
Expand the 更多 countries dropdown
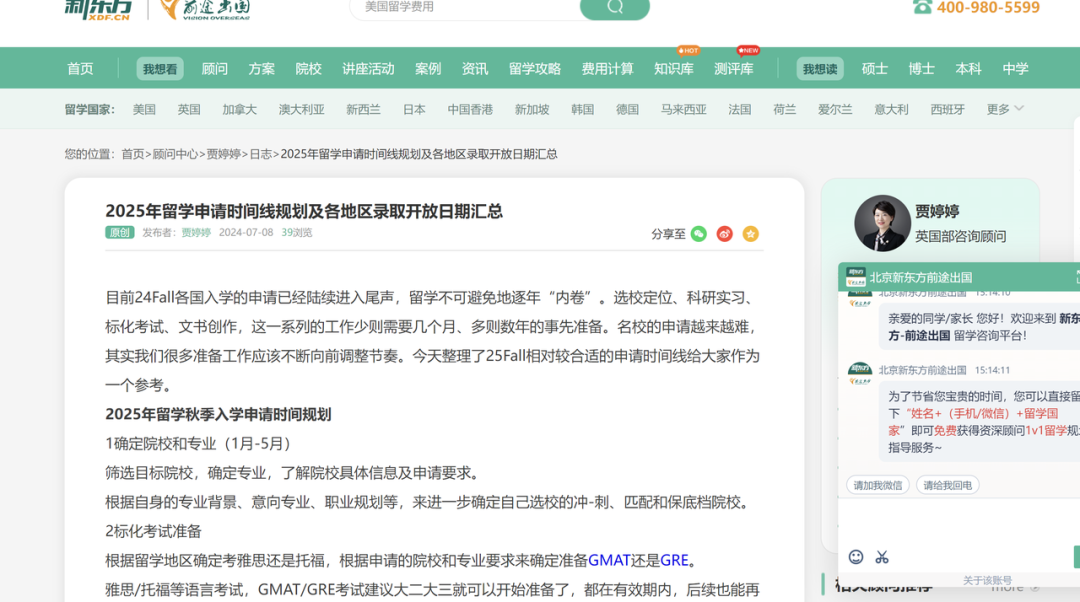point(1001,109)
